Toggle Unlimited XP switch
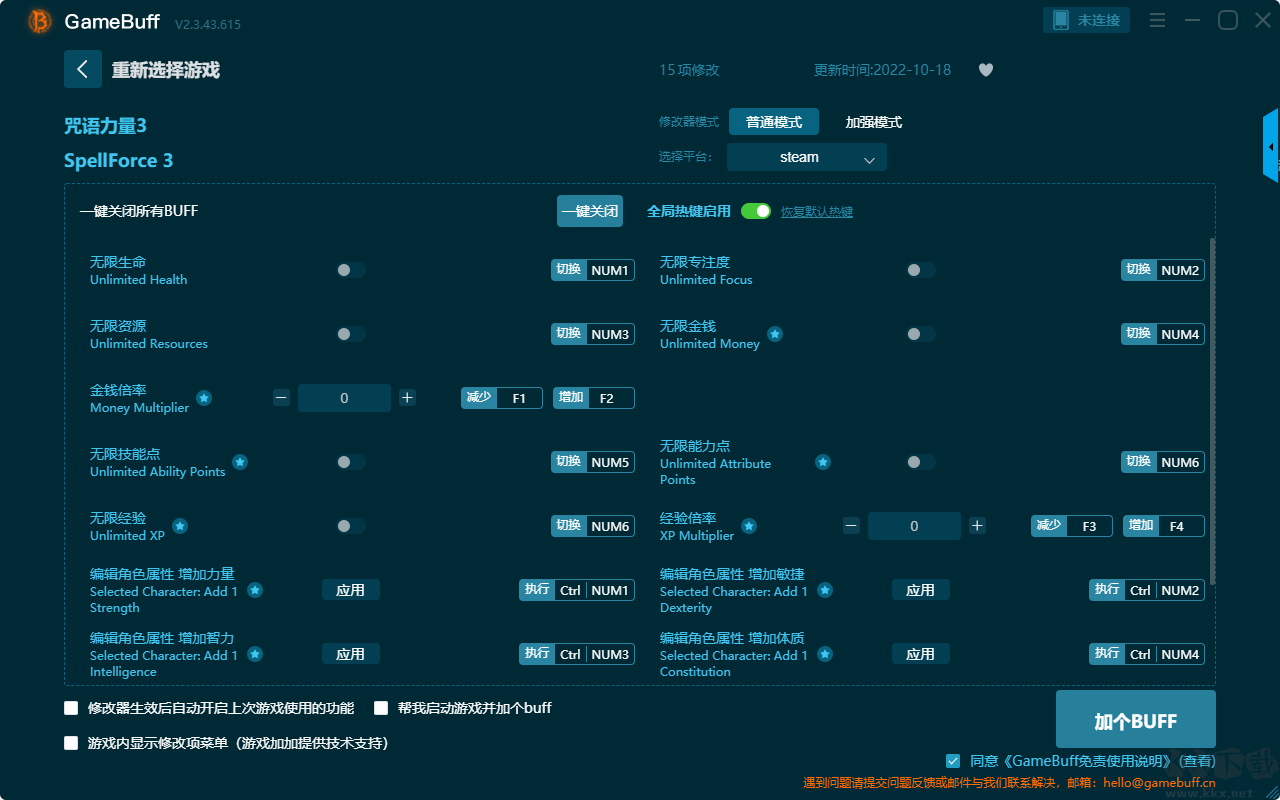This screenshot has width=1280, height=800. 351,526
